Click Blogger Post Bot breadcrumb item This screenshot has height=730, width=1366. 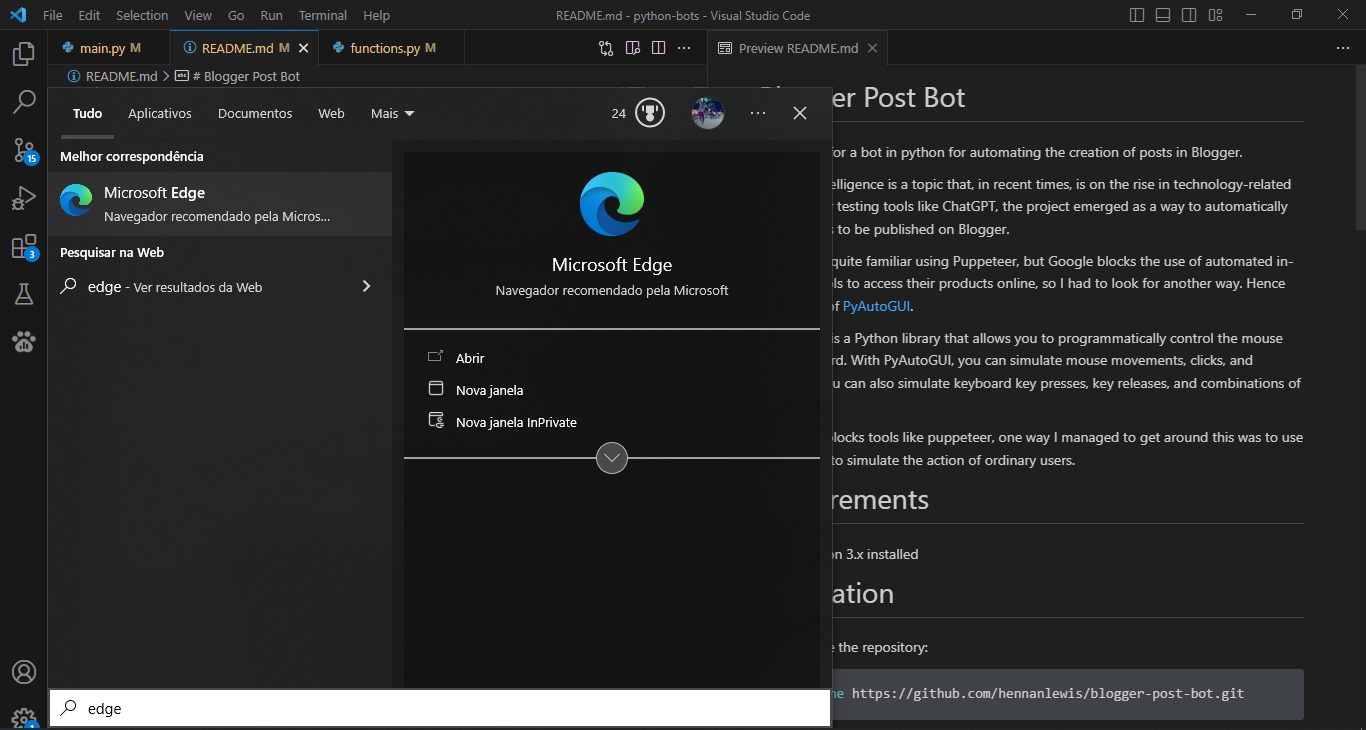pos(238,76)
